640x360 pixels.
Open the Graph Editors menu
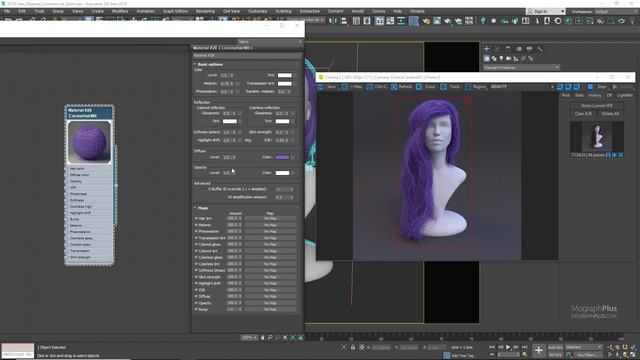[x=175, y=11]
